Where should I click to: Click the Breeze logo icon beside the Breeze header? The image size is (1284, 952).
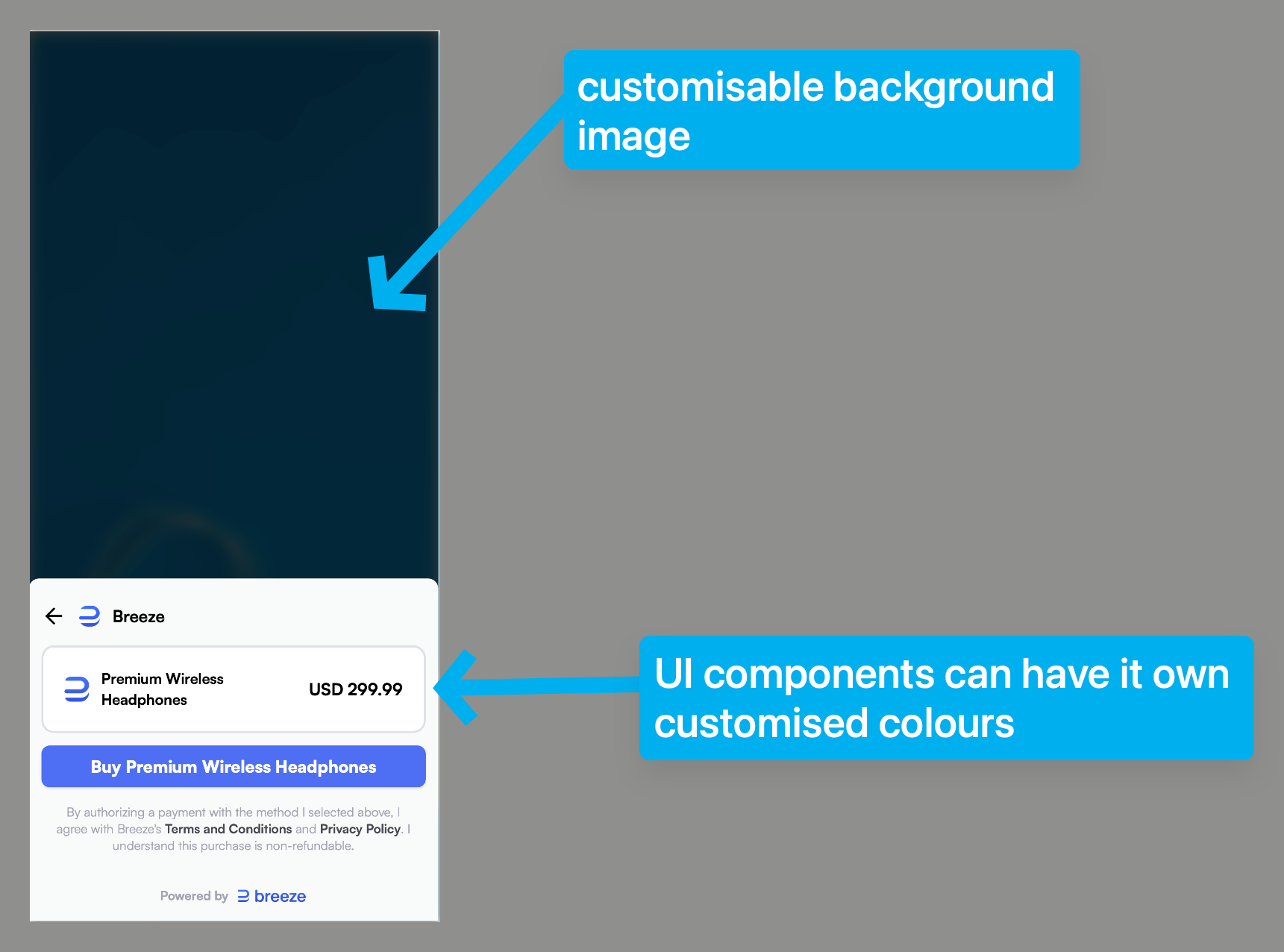click(x=90, y=616)
